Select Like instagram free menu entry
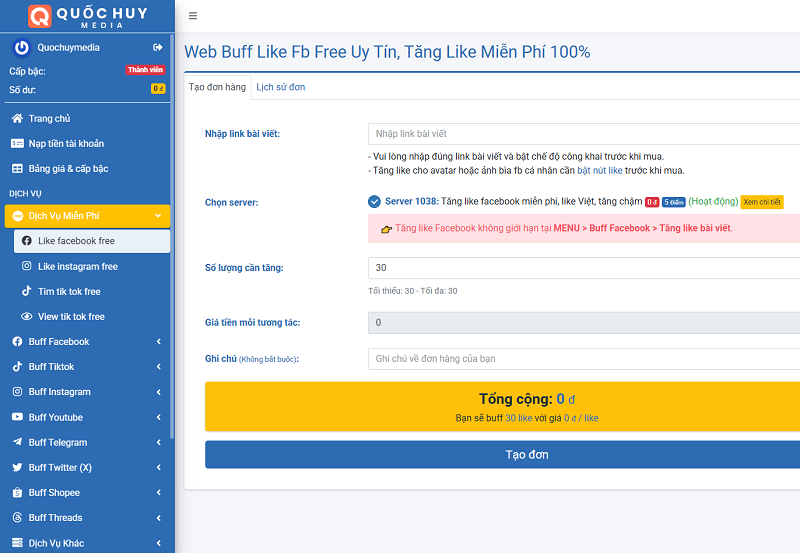 pos(92,266)
